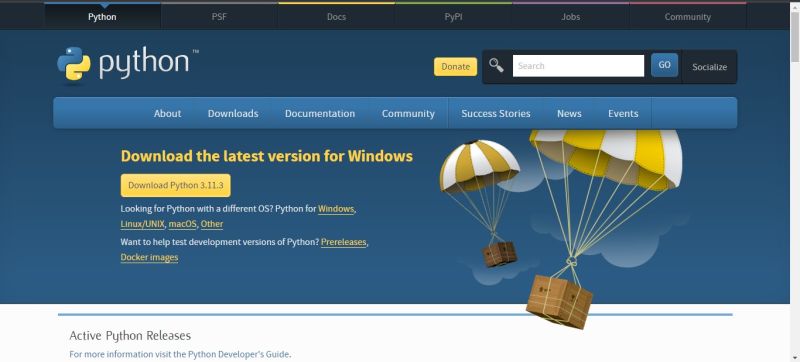Screen dimensions: 800x362
Task: Follow the Windows download link
Action: (336, 209)
